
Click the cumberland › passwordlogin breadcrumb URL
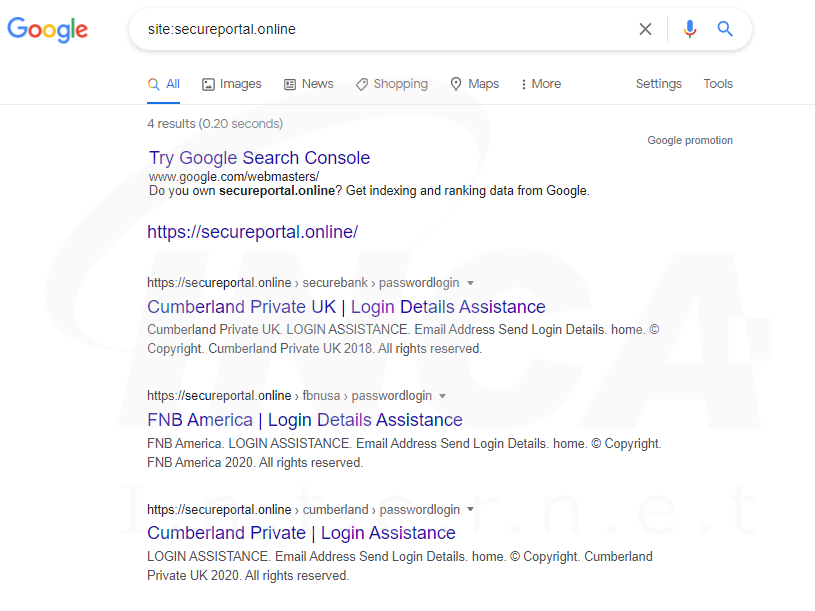[304, 510]
